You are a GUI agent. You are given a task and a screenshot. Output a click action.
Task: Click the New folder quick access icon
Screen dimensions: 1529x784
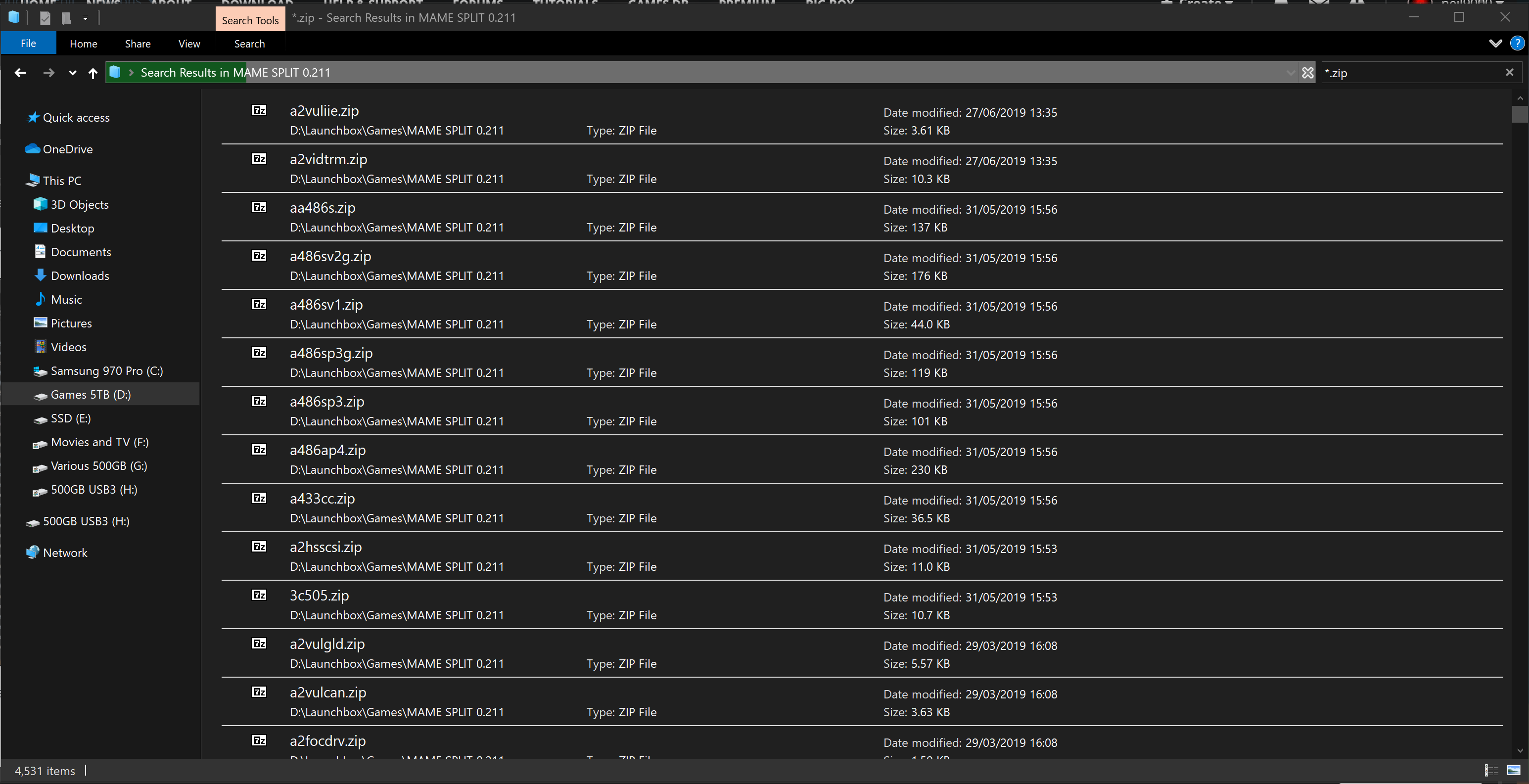coord(66,18)
